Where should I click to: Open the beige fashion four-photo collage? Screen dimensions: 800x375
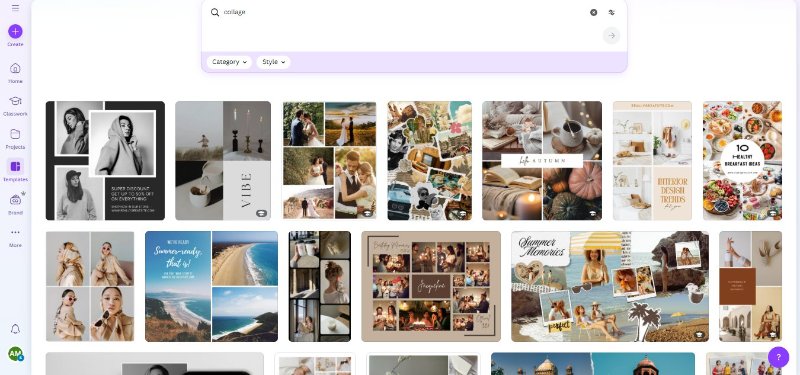pyautogui.click(x=90, y=286)
